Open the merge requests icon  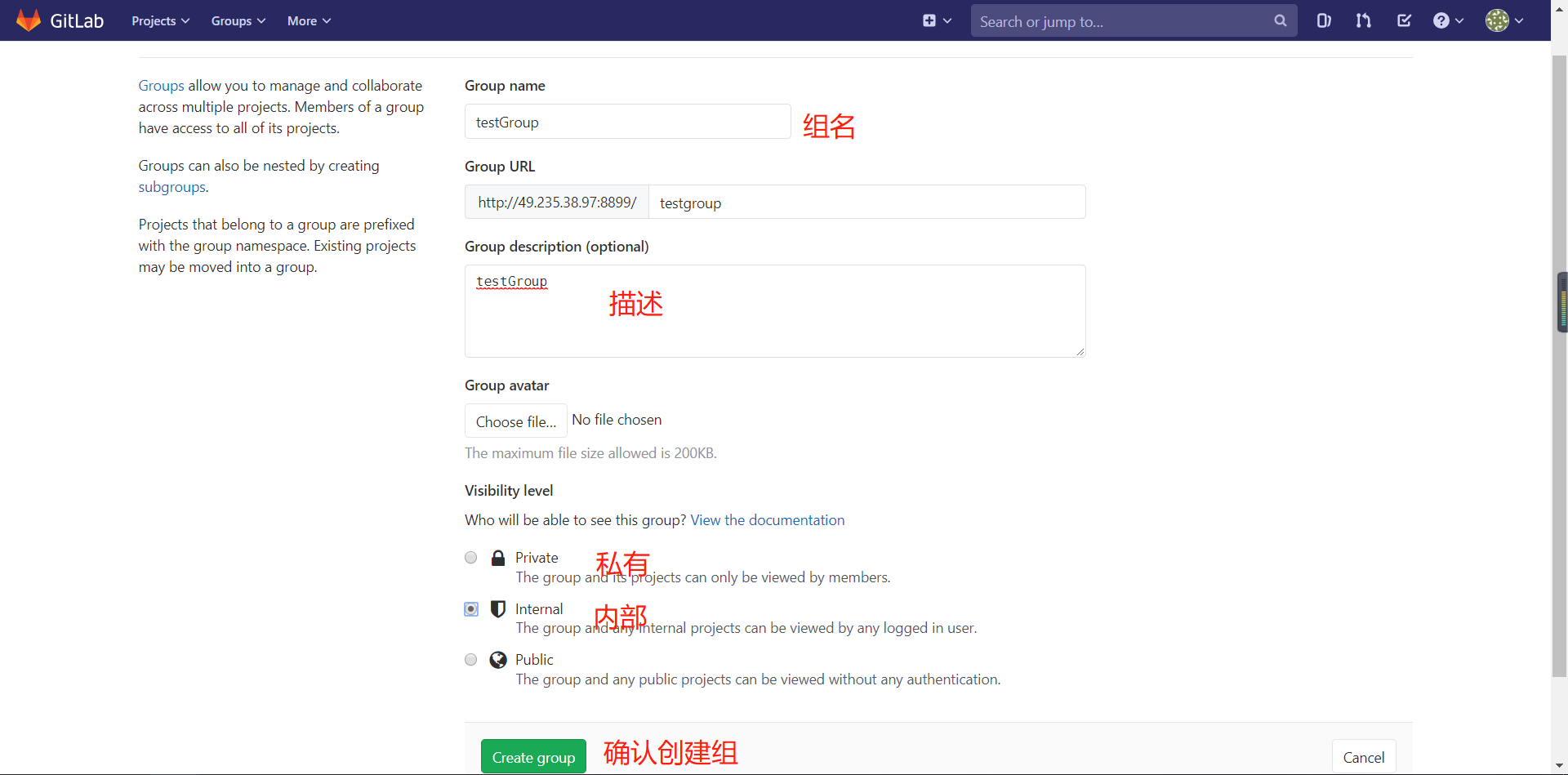[x=1363, y=20]
